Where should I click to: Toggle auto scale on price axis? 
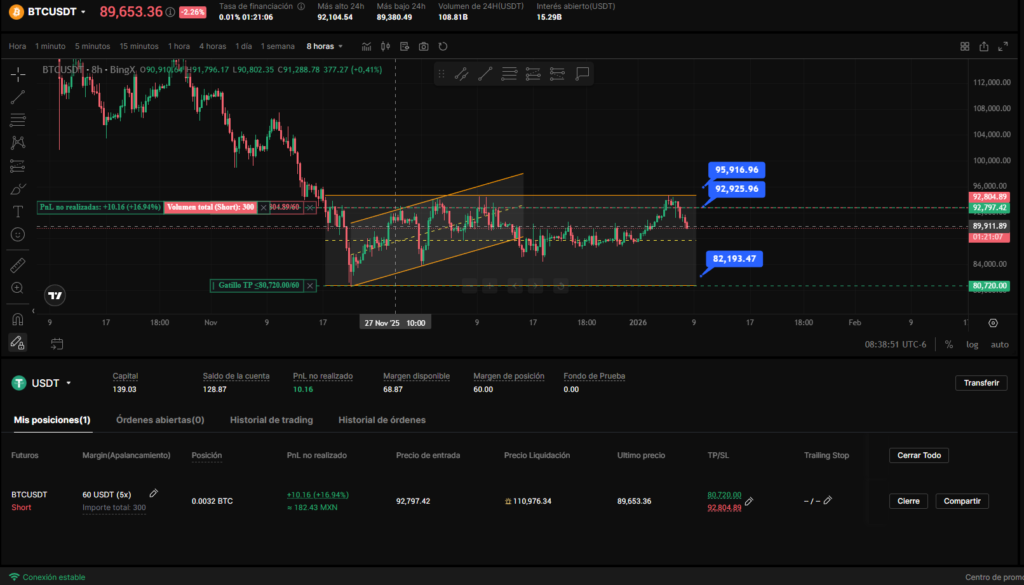tap(999, 344)
